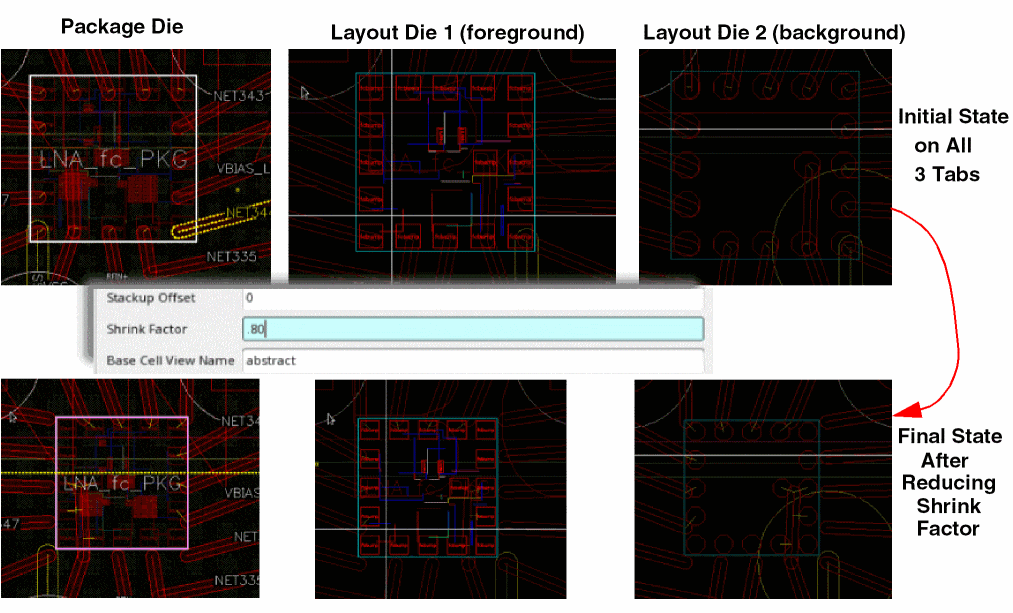Click NET335 label in final-state Package Die view
The image size is (1013, 613).
click(236, 580)
